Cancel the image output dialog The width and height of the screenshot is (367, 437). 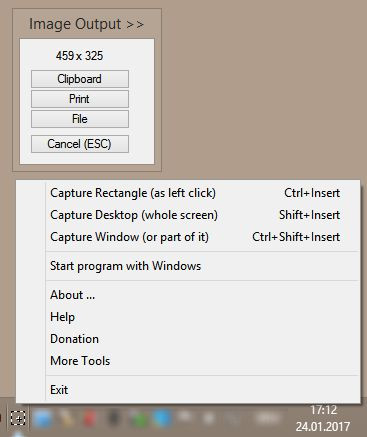[x=80, y=144]
